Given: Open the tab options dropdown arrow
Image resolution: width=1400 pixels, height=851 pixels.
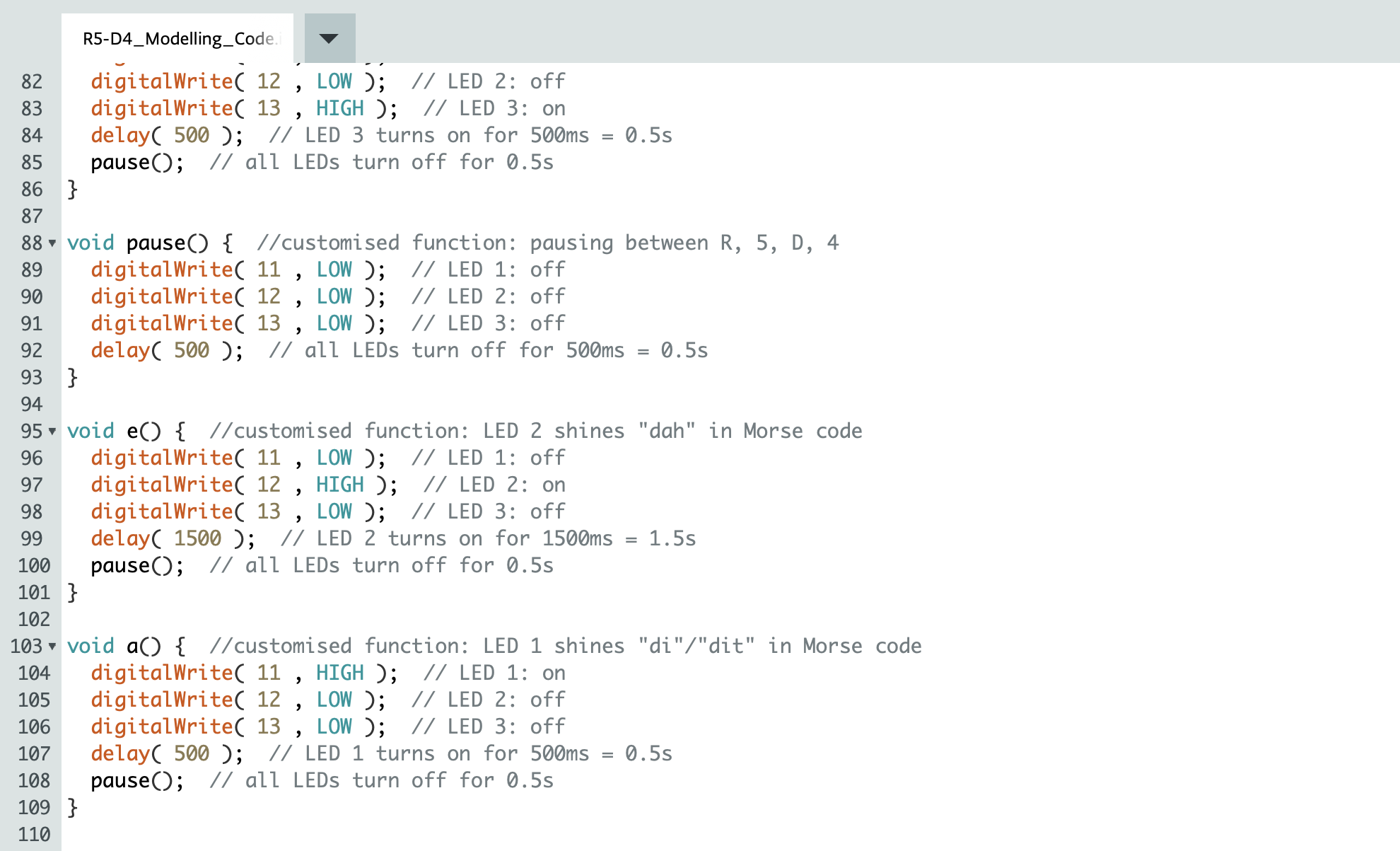Looking at the screenshot, I should 329,38.
